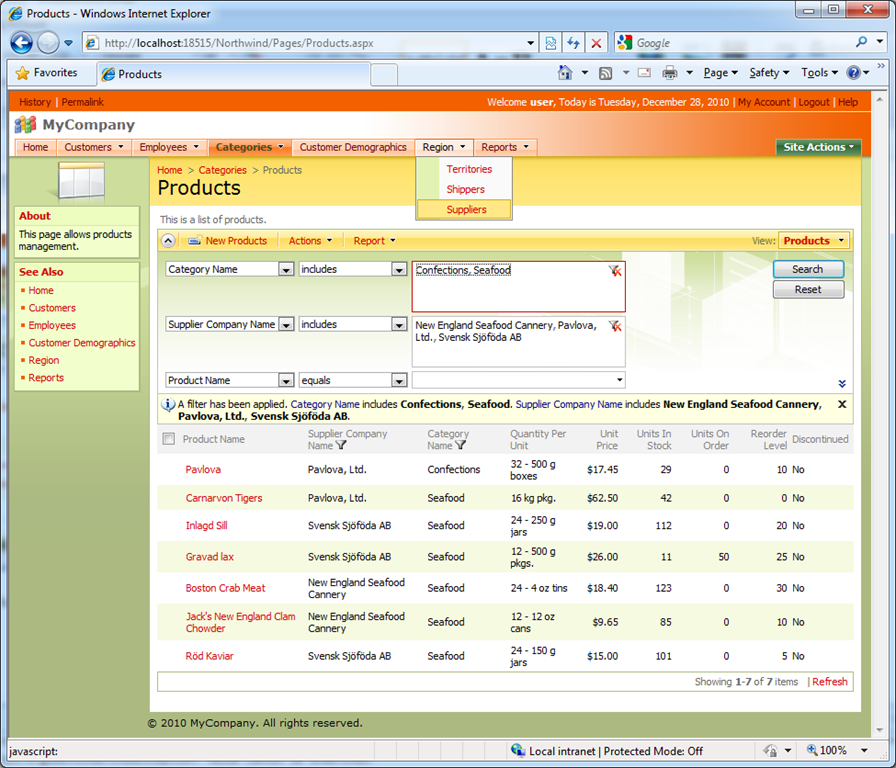Open the Boston Crab Meat product link
Image resolution: width=896 pixels, height=768 pixels.
(225, 588)
